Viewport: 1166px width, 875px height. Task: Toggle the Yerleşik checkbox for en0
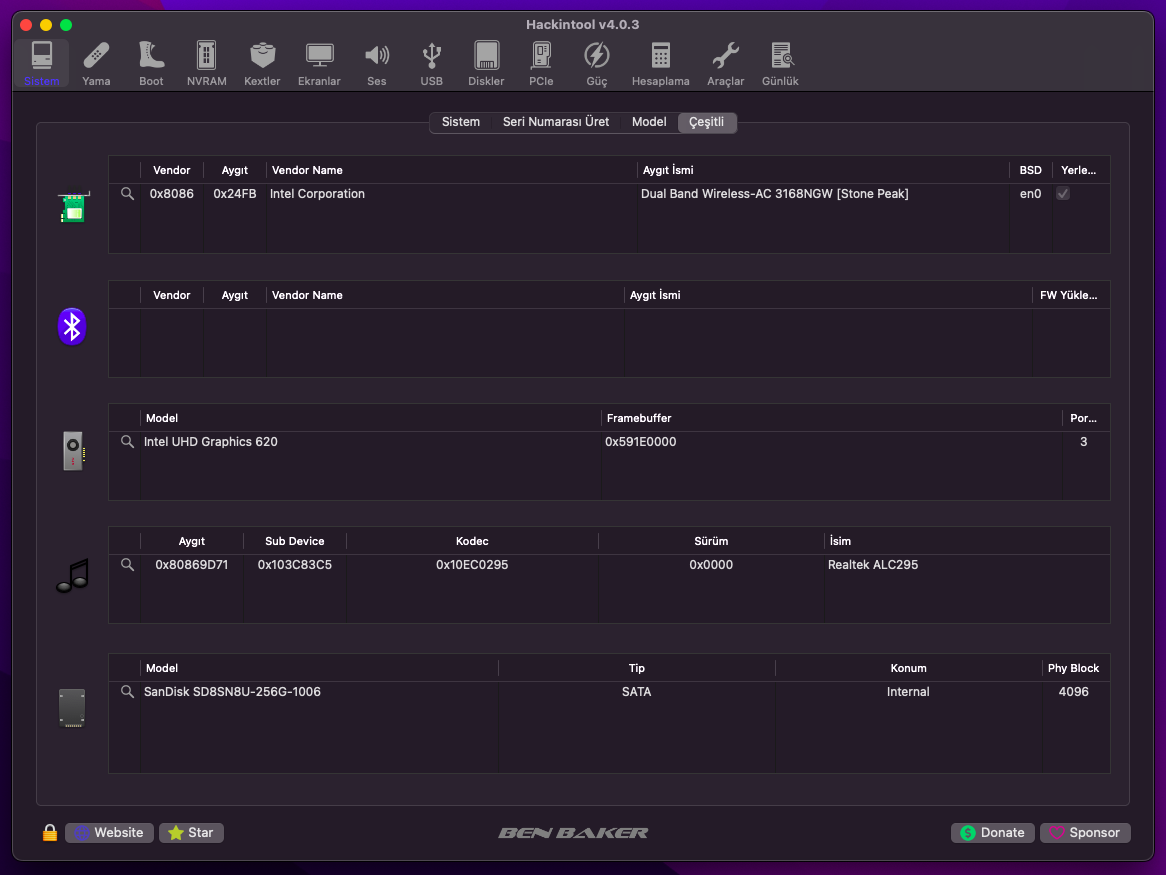coord(1063,194)
